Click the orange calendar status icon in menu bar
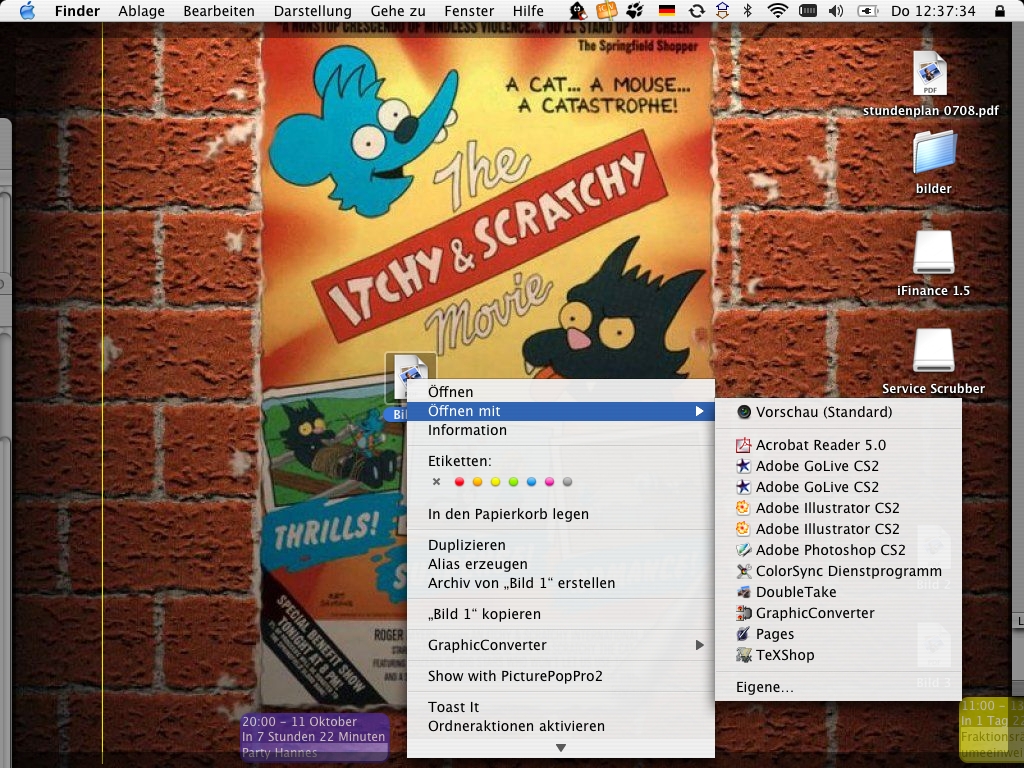The width and height of the screenshot is (1024, 768). [x=607, y=10]
